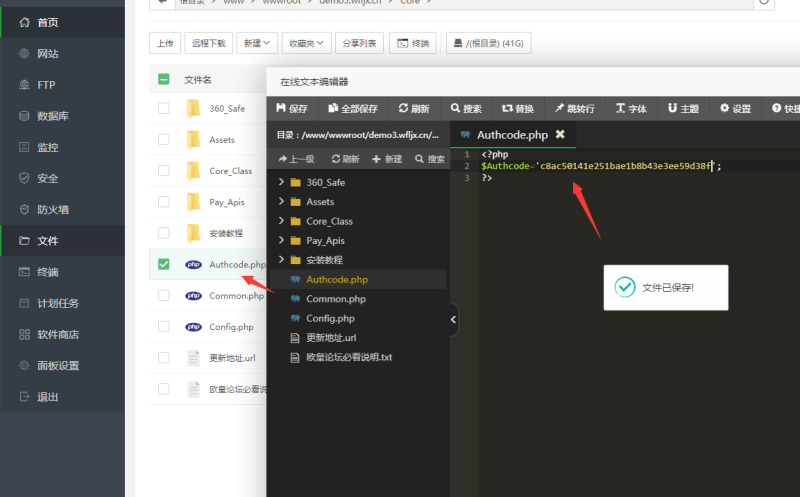Uncheck the Authcode.php file checkbox

163,264
